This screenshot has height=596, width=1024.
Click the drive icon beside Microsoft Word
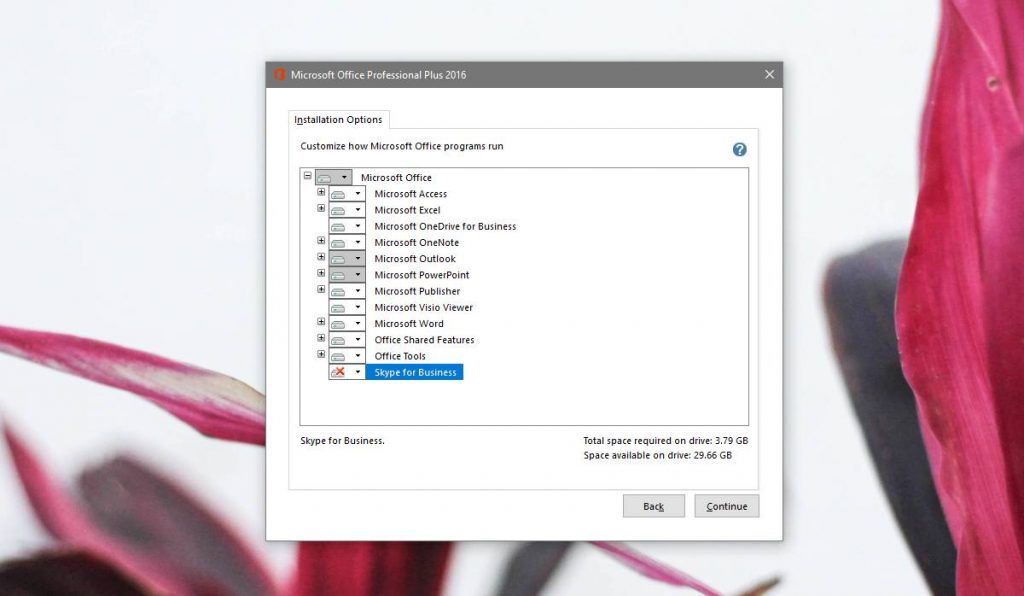click(x=339, y=324)
